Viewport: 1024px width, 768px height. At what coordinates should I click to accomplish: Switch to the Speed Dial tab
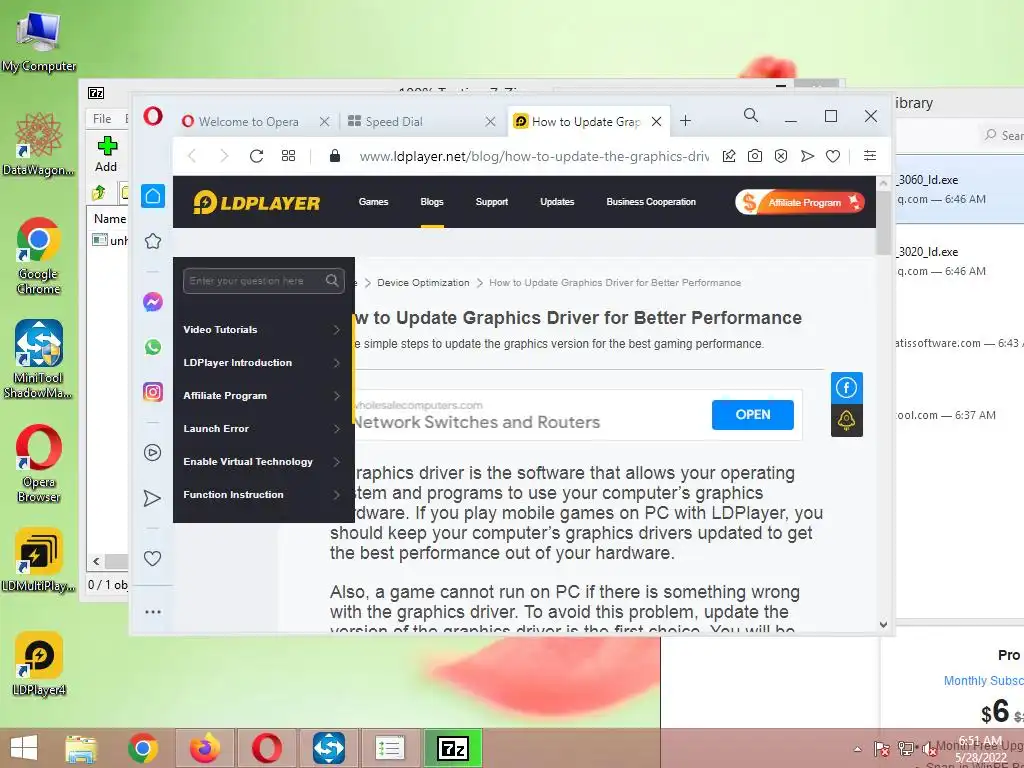394,121
